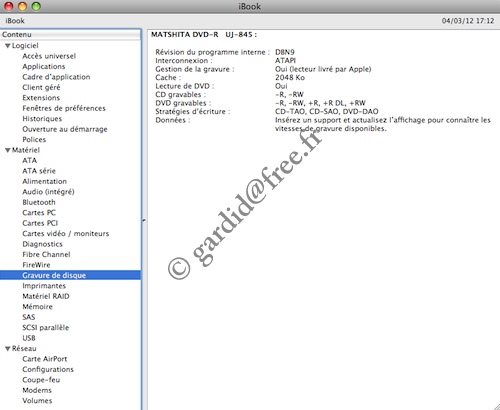Select Cartes PCI entry
The height and width of the screenshot is (410, 500).
tap(40, 223)
